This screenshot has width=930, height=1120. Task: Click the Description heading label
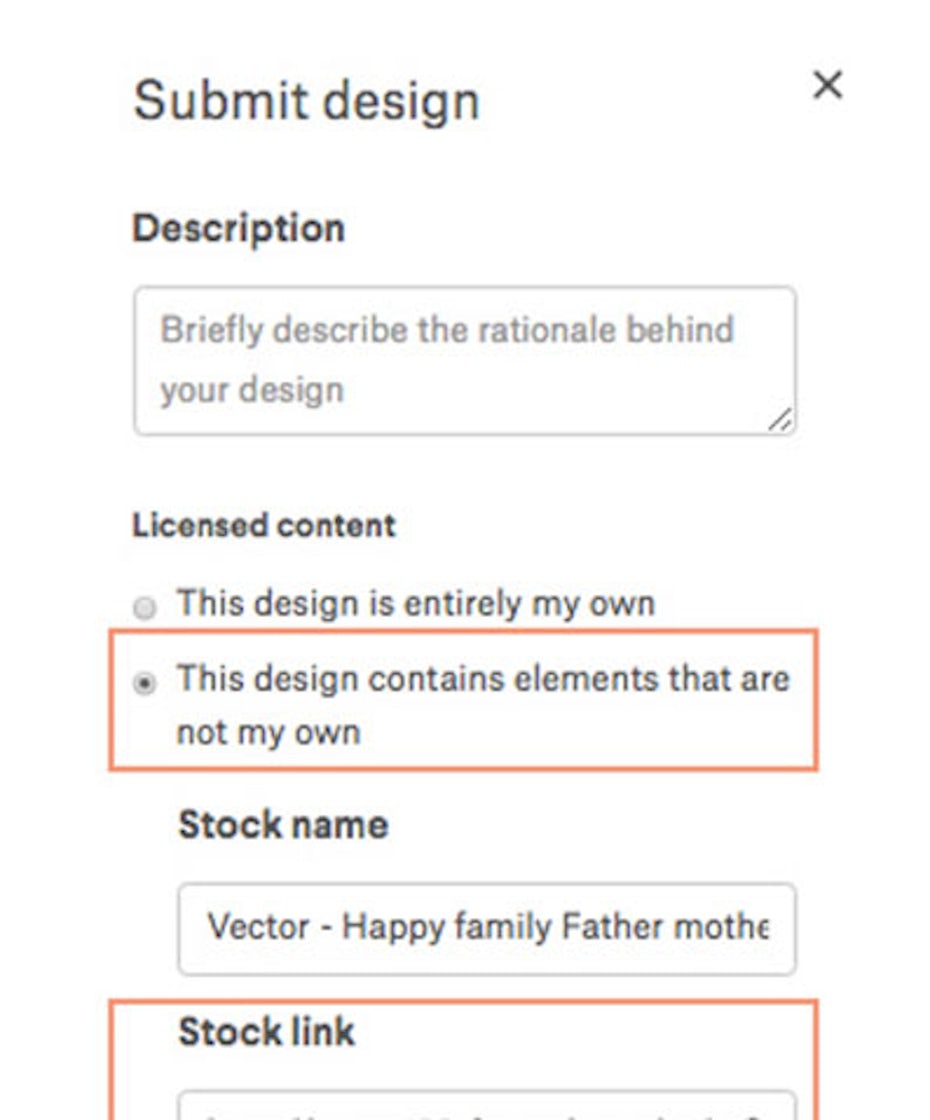point(239,229)
